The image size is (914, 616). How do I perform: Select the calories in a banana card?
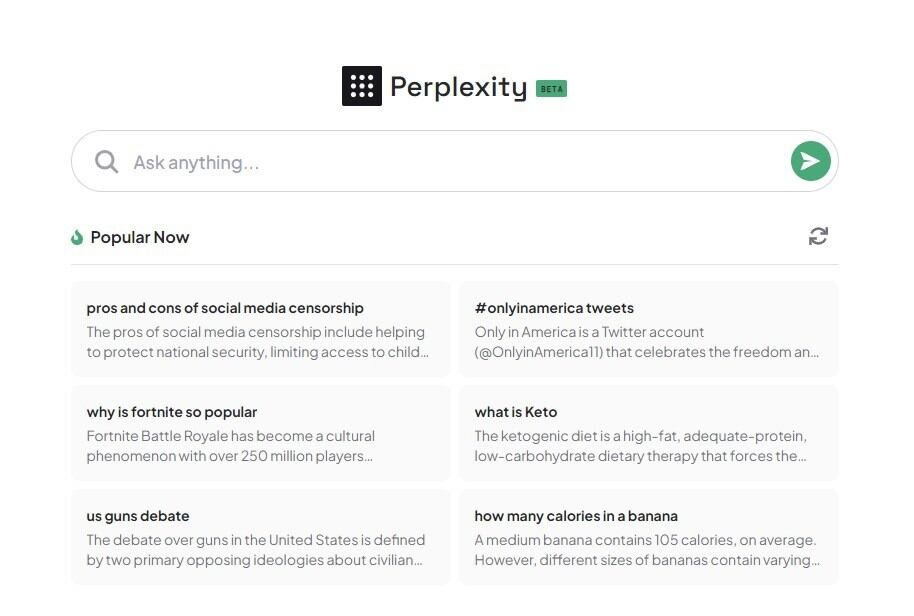576,516
